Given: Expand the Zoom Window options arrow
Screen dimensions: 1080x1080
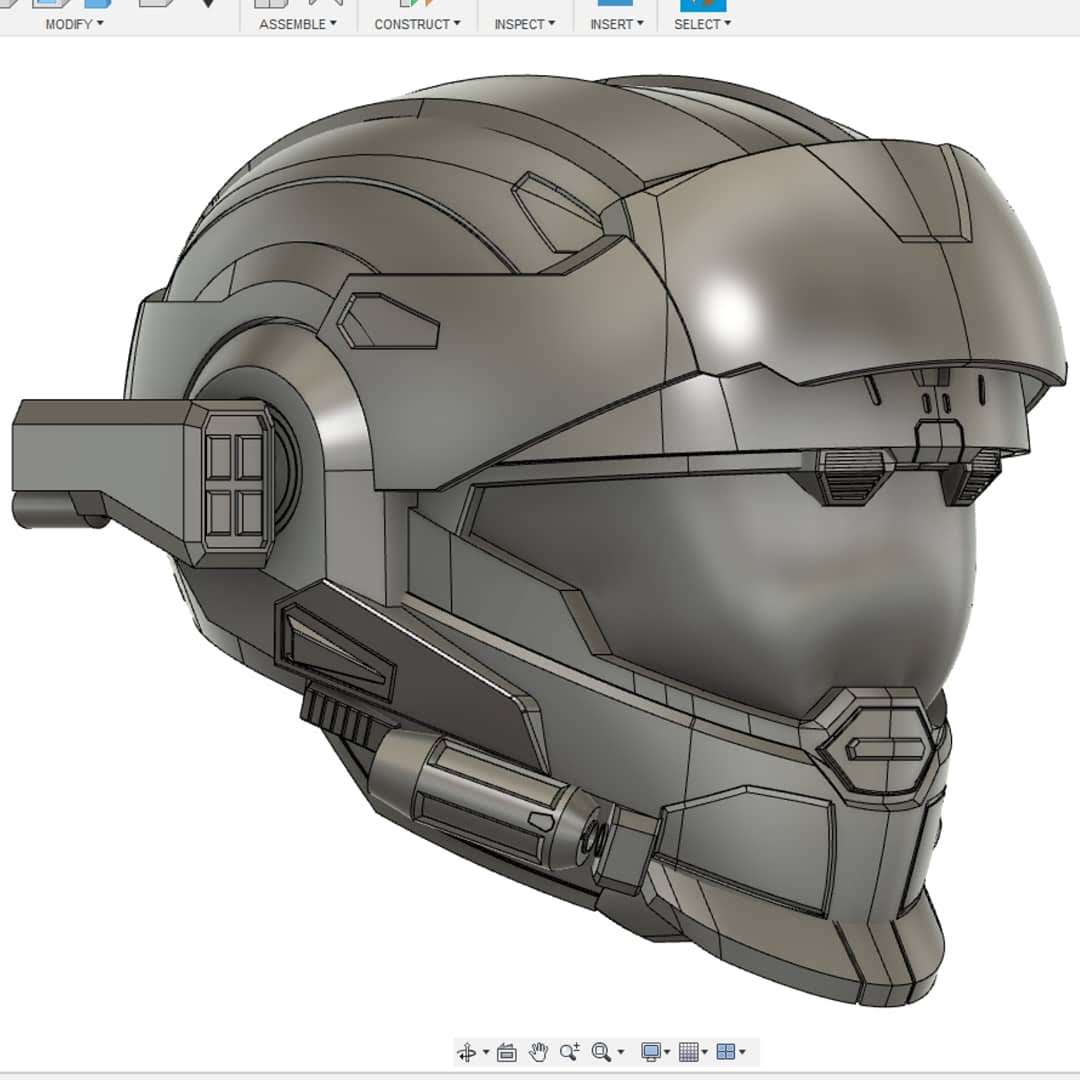Looking at the screenshot, I should pyautogui.click(x=621, y=1052).
